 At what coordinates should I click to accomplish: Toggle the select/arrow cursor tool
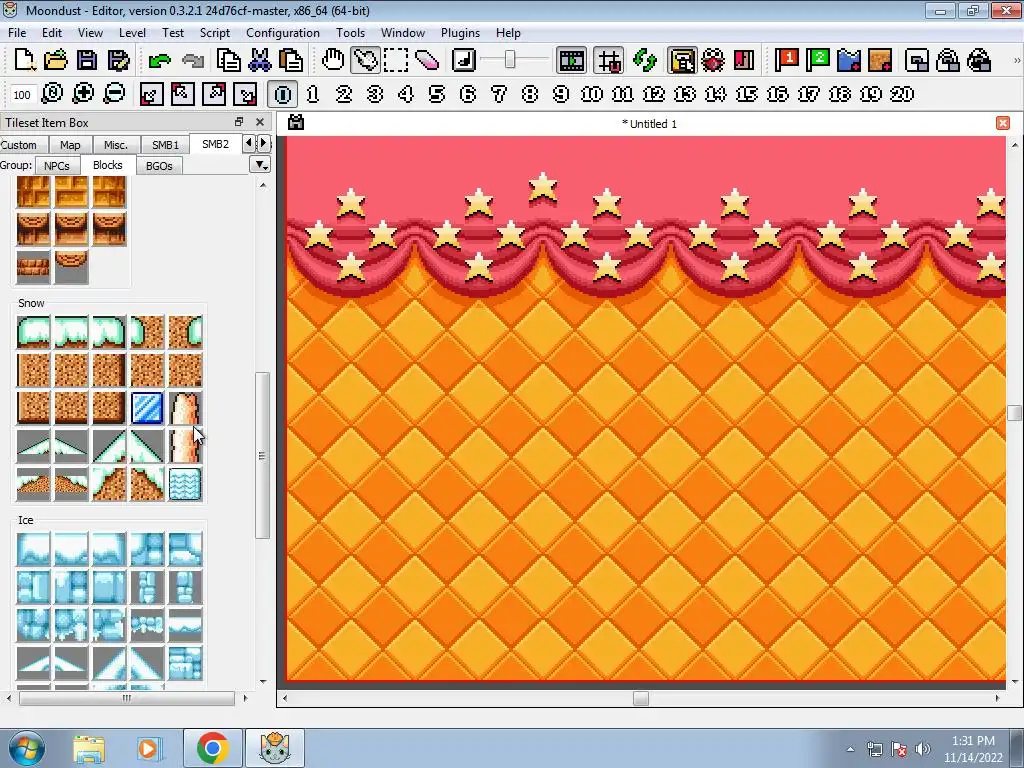[x=364, y=60]
